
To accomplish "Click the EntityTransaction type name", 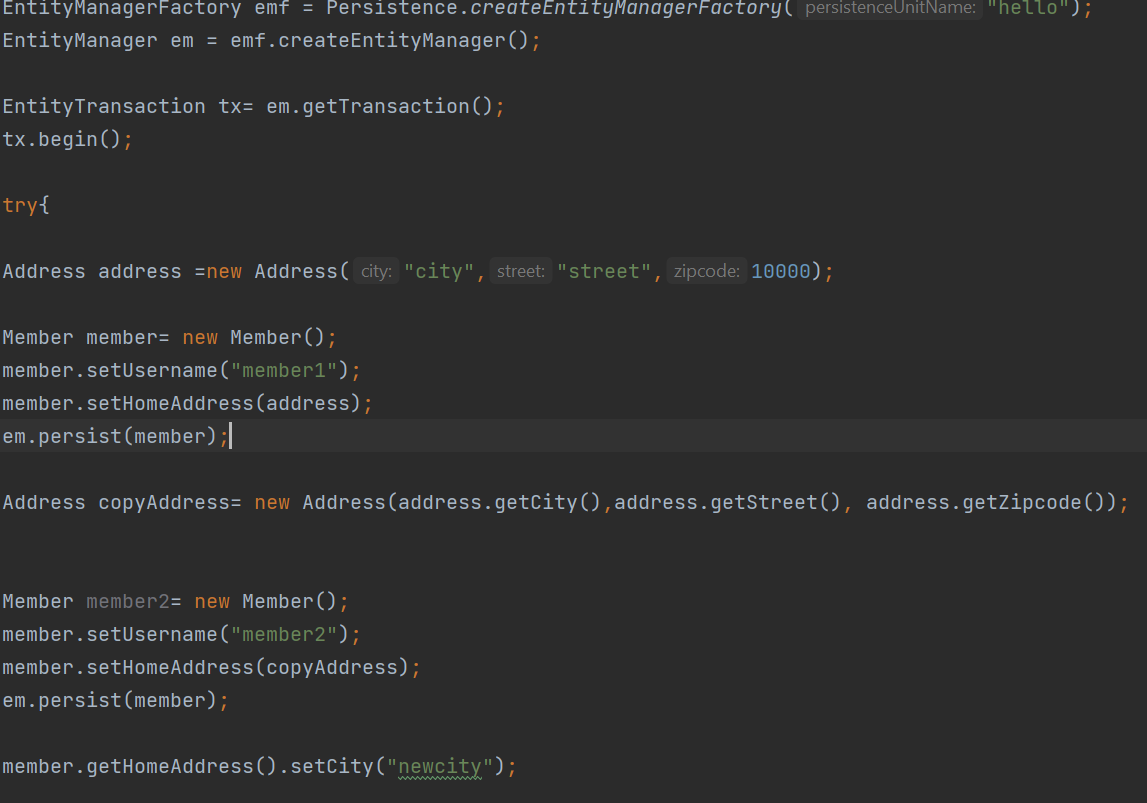I will pos(104,107).
